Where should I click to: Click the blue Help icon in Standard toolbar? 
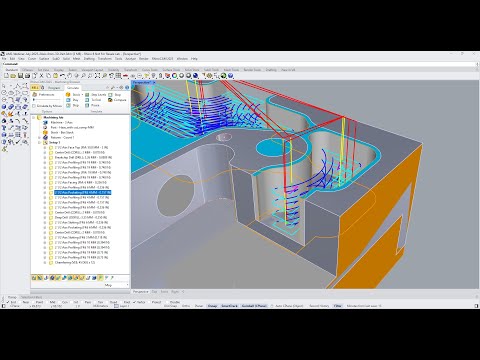point(230,76)
